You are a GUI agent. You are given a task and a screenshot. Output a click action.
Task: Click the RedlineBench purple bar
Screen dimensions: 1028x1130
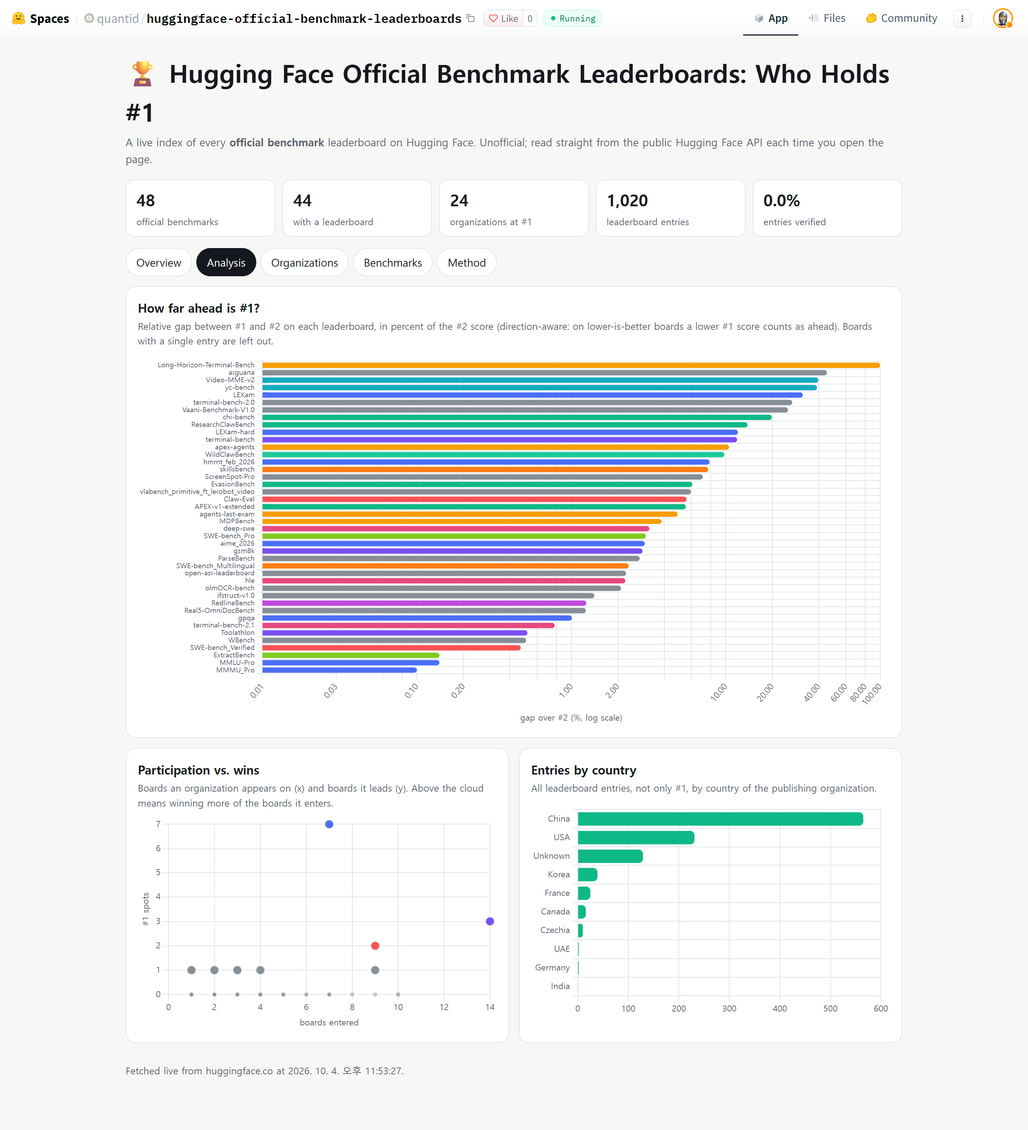point(424,603)
